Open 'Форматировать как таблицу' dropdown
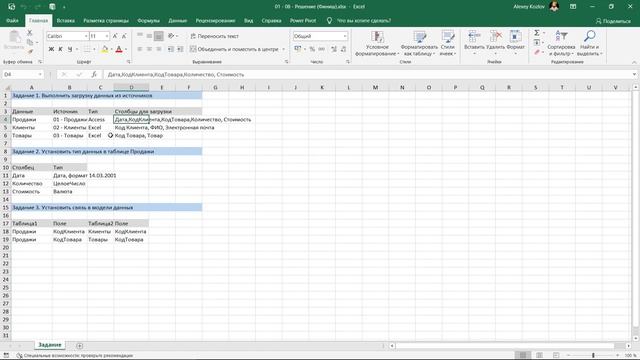This screenshot has width=640, height=360. click(419, 43)
